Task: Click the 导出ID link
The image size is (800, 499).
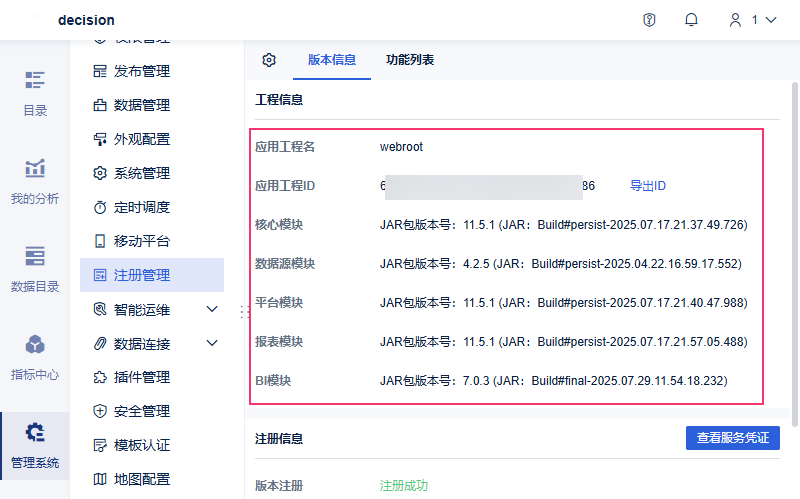Action: coord(648,186)
